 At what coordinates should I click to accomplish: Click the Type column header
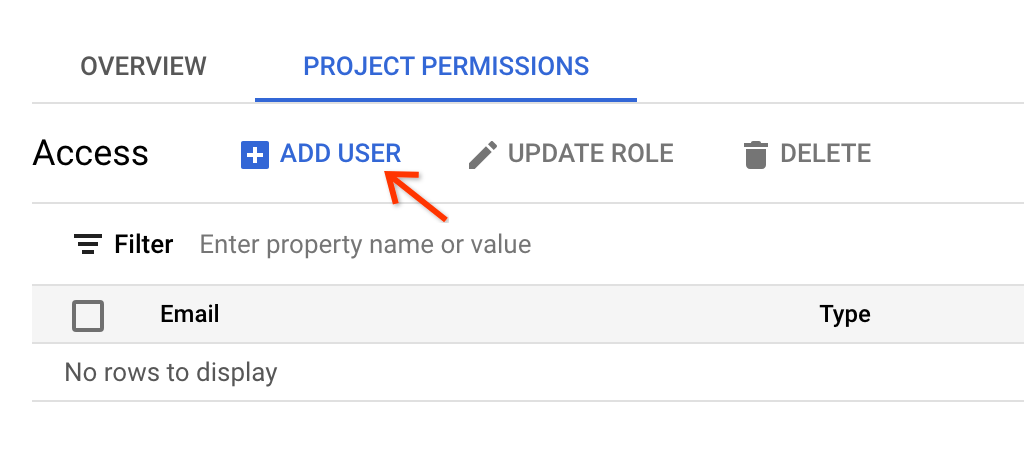point(845,314)
